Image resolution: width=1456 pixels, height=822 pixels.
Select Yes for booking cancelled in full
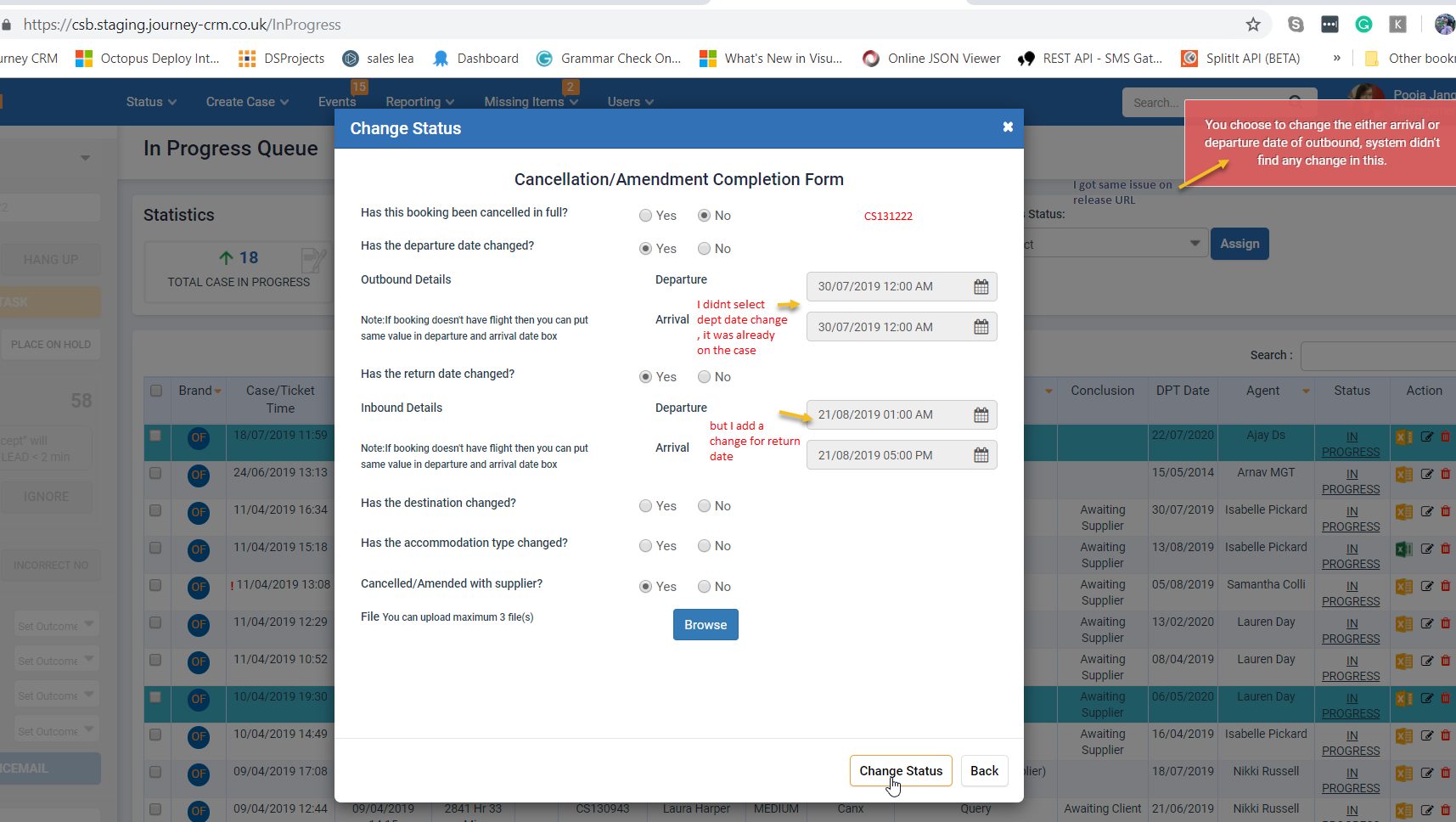pyautogui.click(x=646, y=216)
